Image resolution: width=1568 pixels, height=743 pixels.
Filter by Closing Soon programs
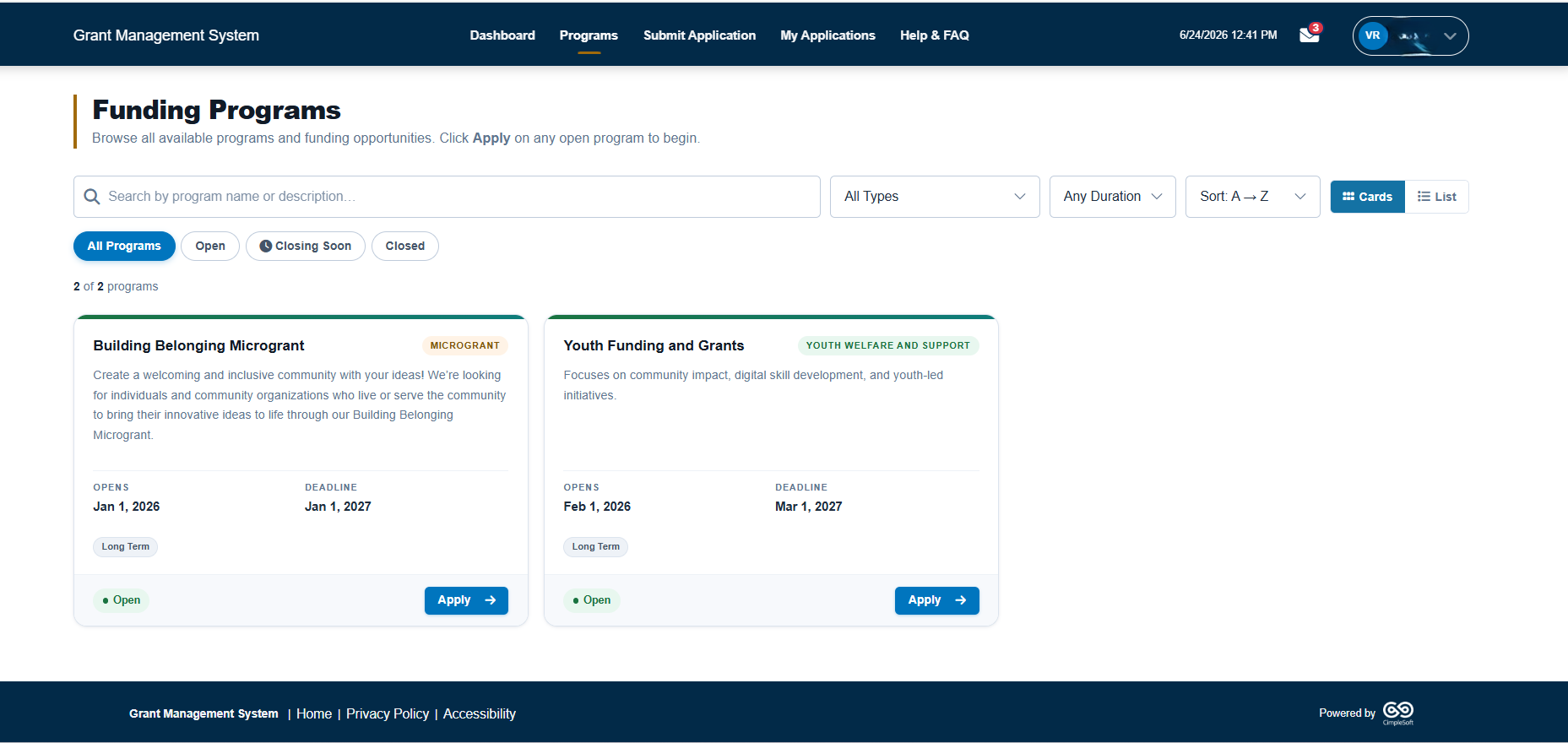305,246
